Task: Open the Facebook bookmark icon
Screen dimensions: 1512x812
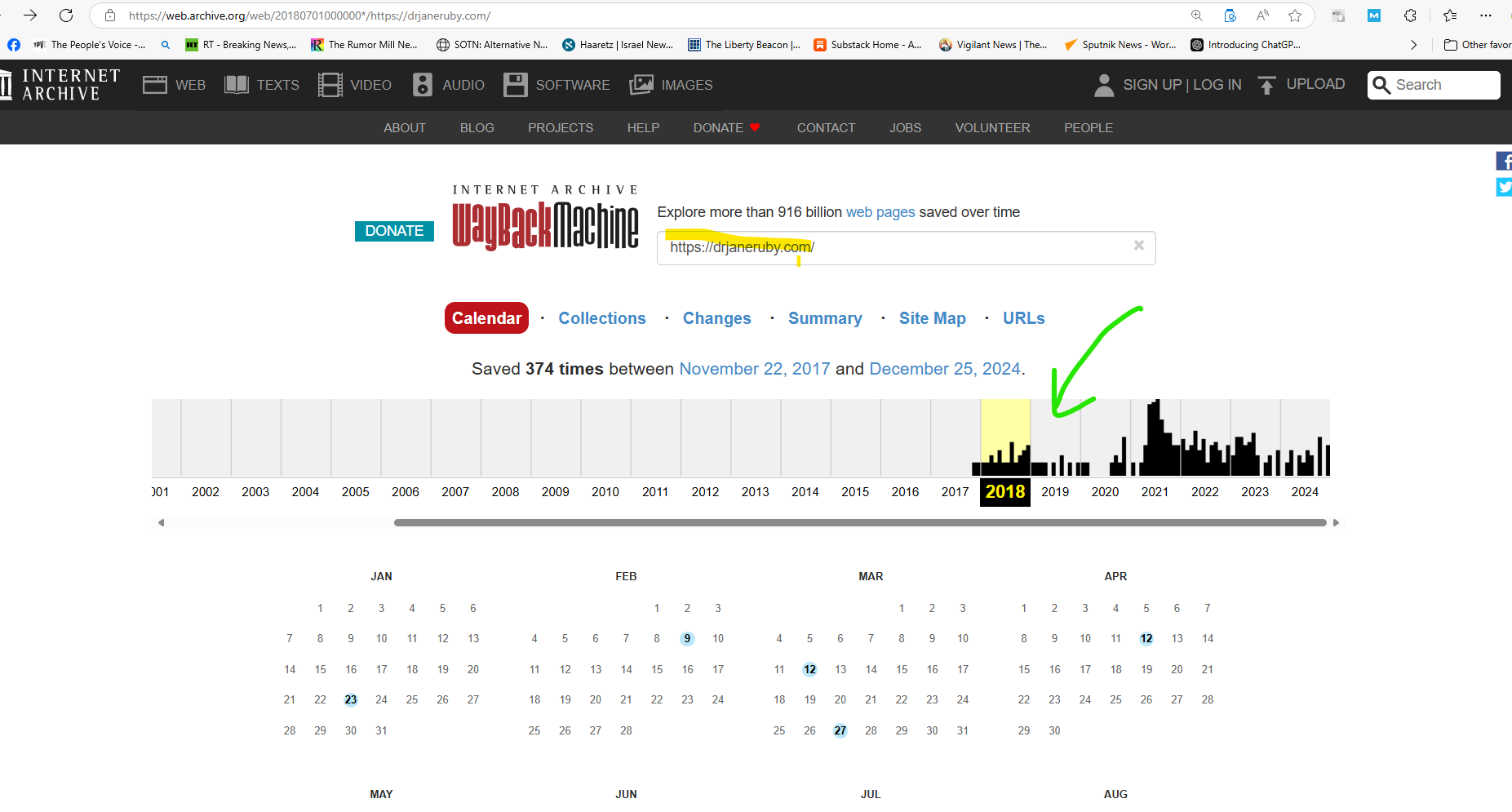Action: (x=14, y=45)
